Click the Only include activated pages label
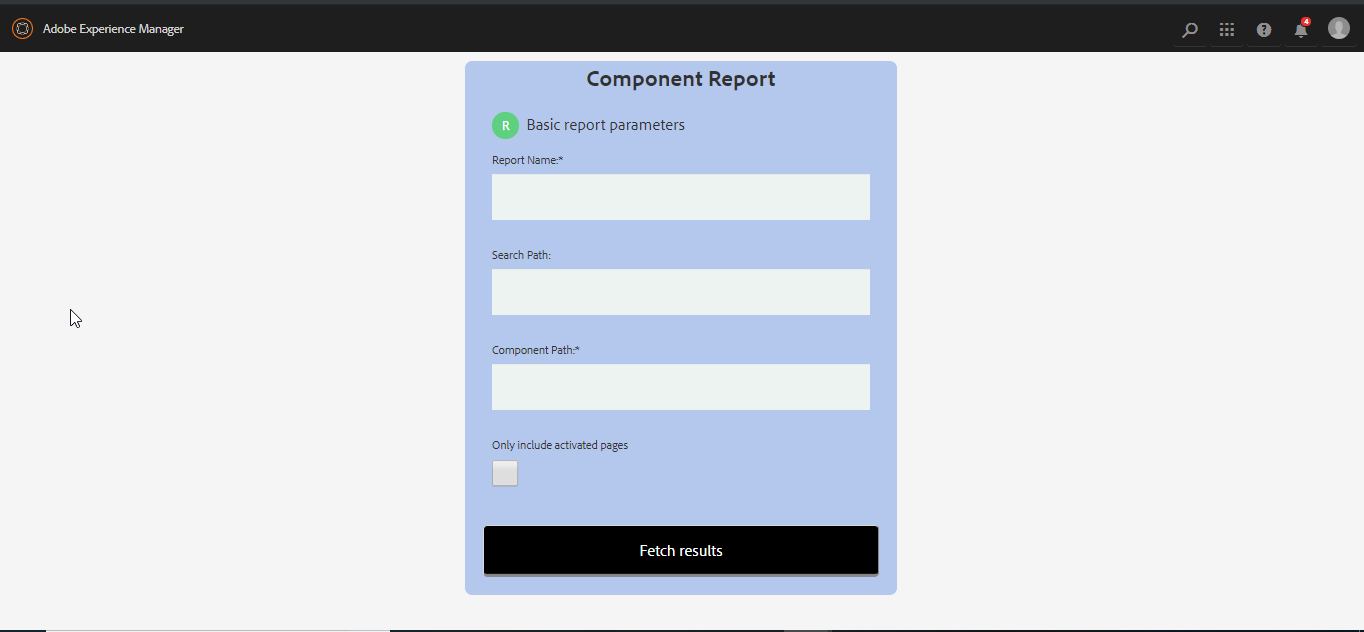This screenshot has height=632, width=1364. pos(559,445)
